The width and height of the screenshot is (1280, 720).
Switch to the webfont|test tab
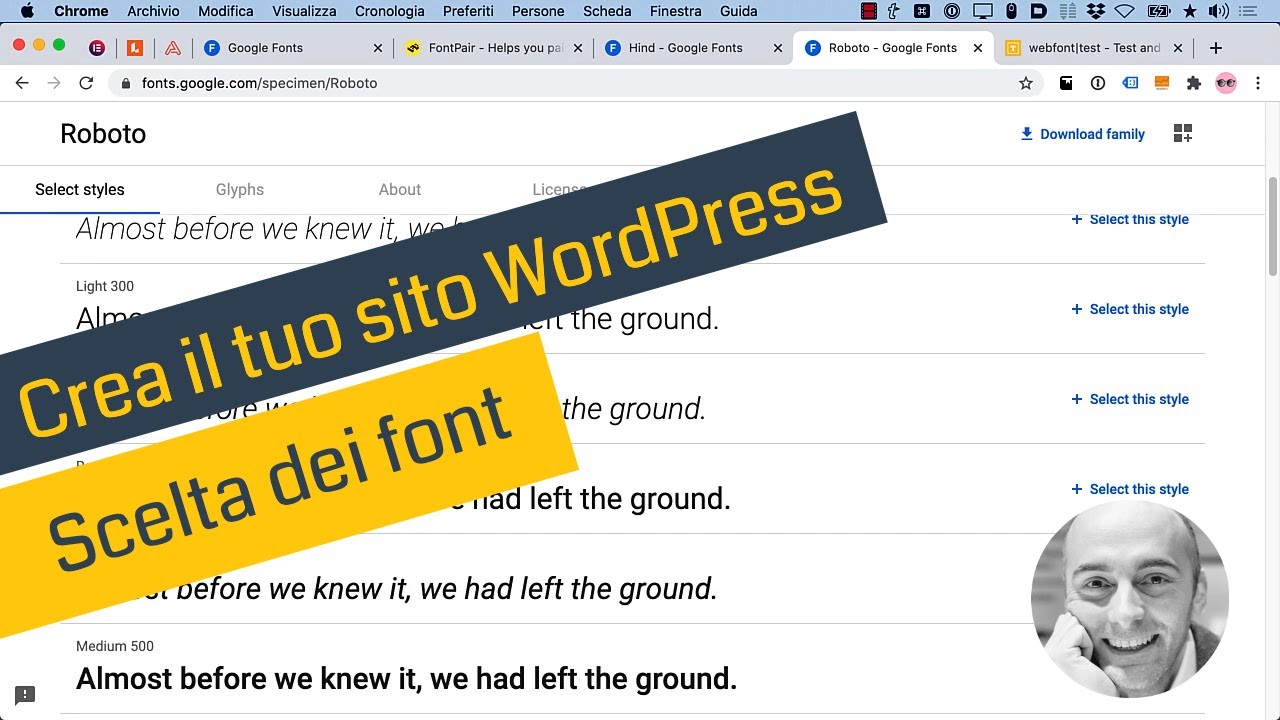(1094, 48)
